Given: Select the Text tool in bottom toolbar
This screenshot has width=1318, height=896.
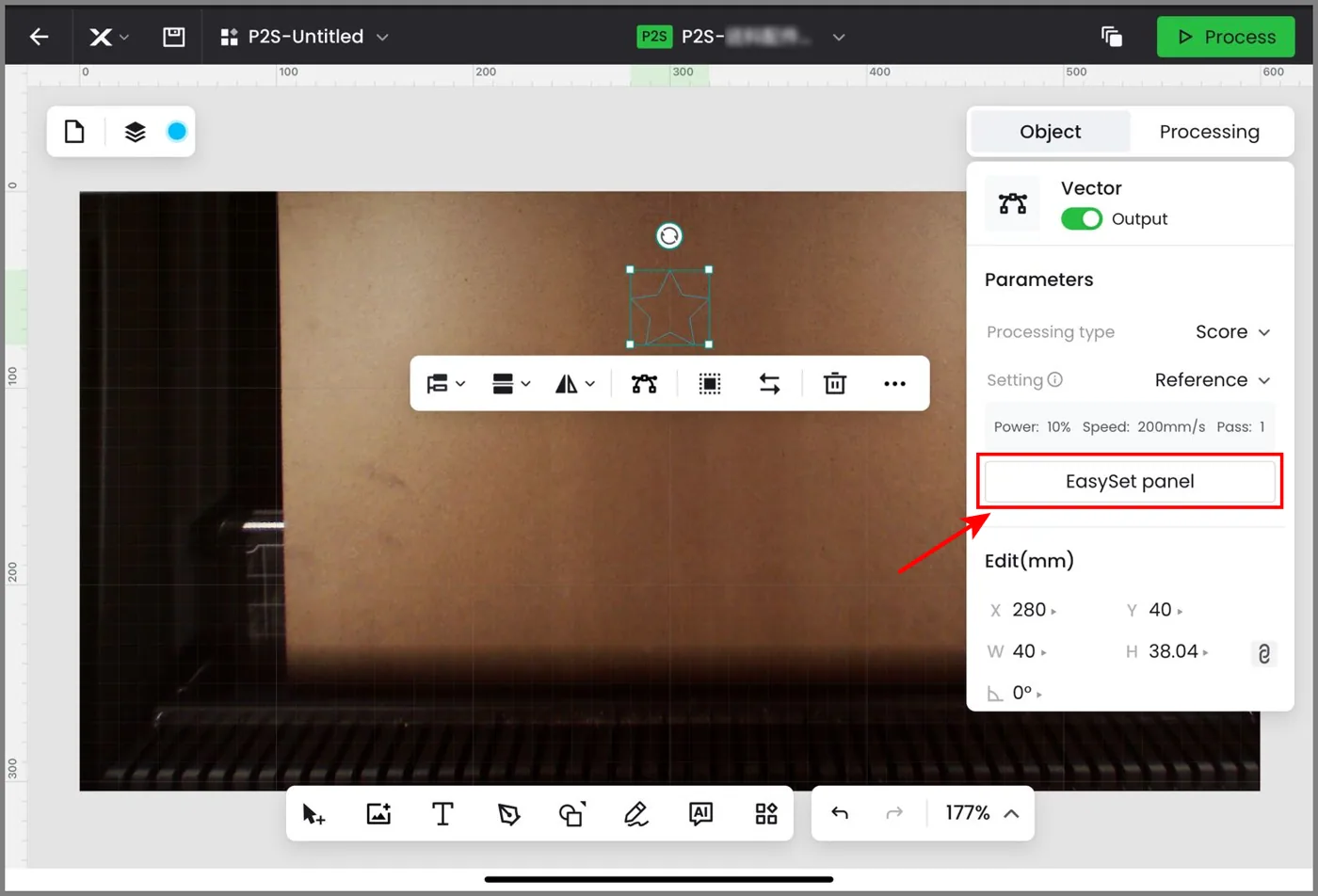Looking at the screenshot, I should click(442, 814).
